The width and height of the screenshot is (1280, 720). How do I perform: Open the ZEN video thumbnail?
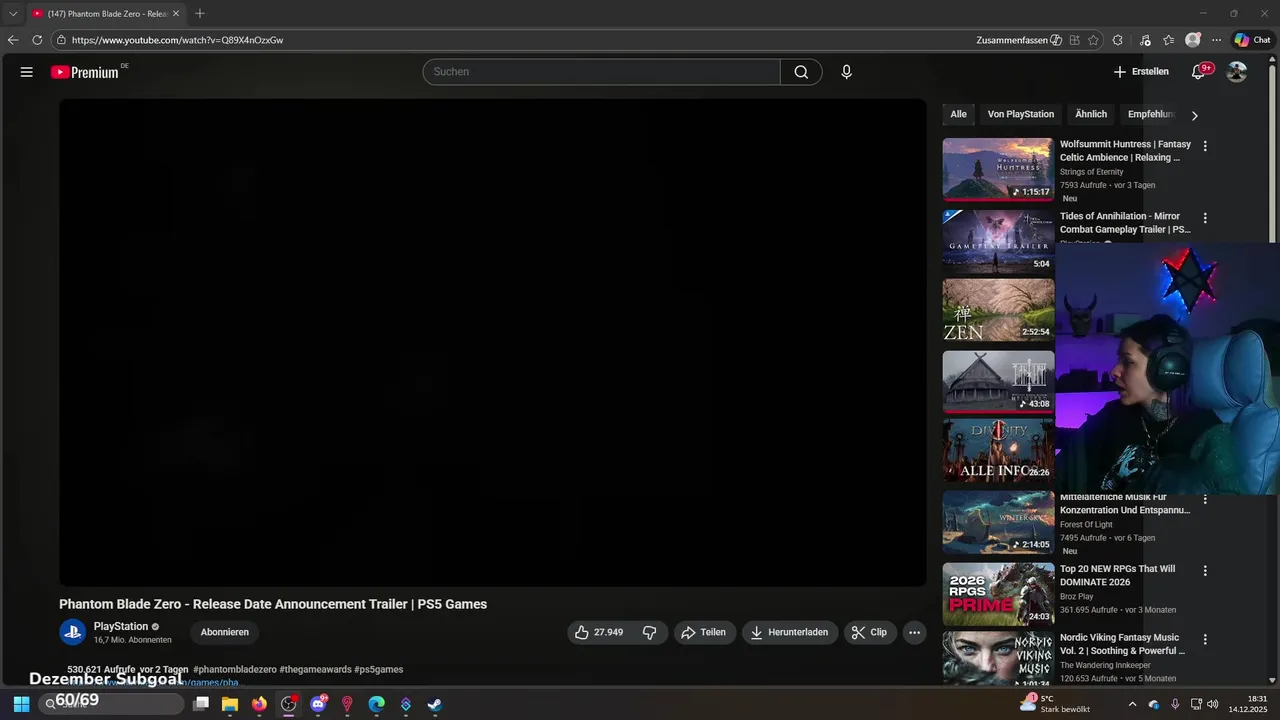[x=998, y=310]
